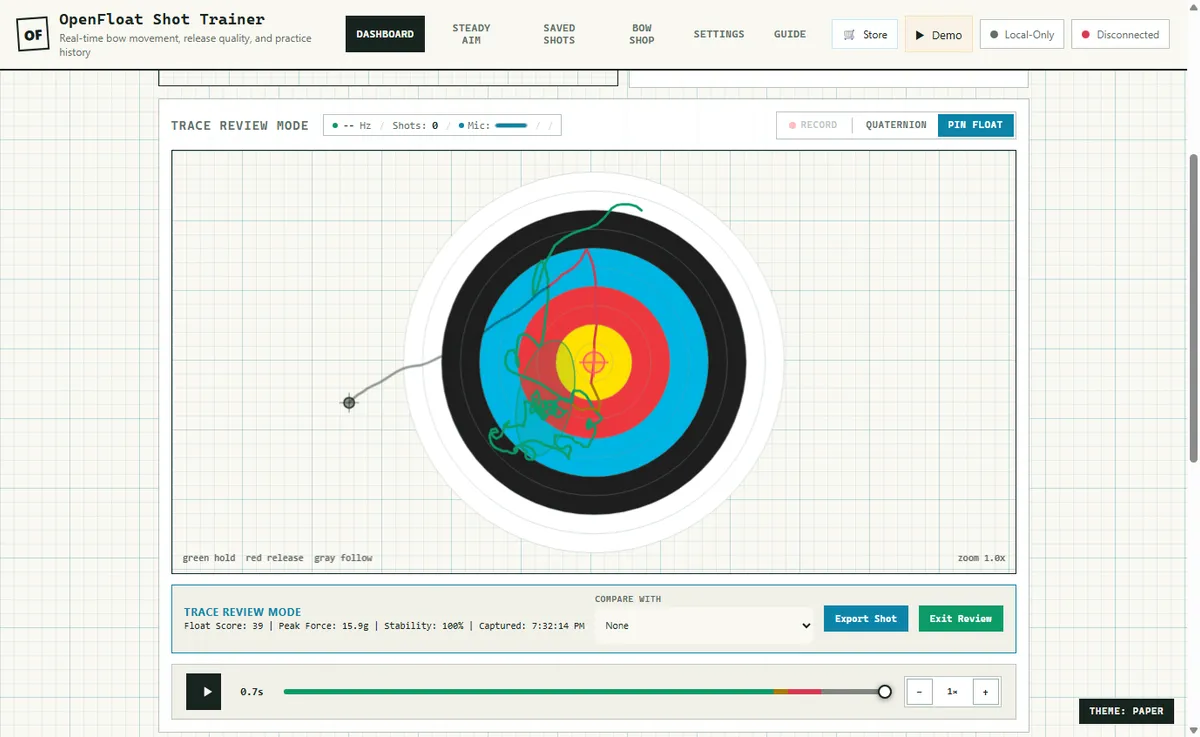
Task: Click the Disconnected status indicator
Action: tap(1120, 34)
